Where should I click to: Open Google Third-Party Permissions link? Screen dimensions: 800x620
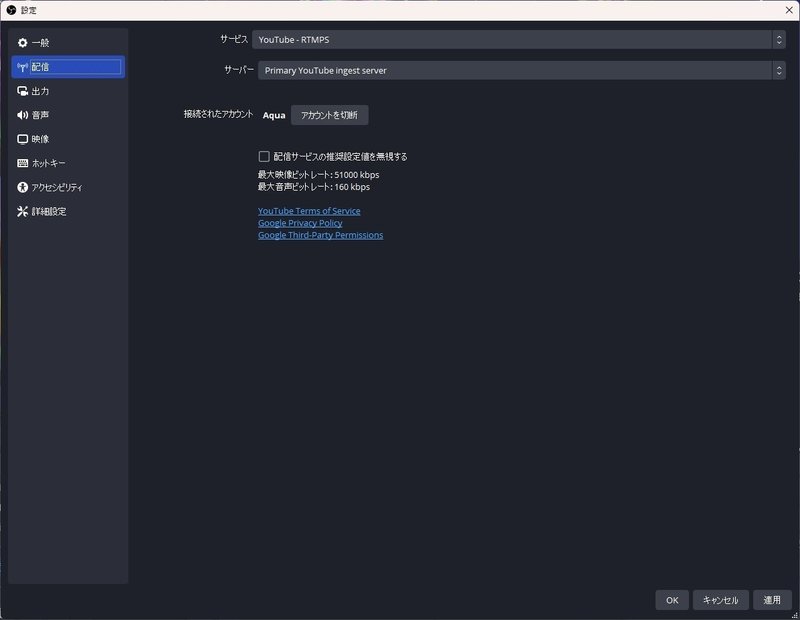(320, 235)
